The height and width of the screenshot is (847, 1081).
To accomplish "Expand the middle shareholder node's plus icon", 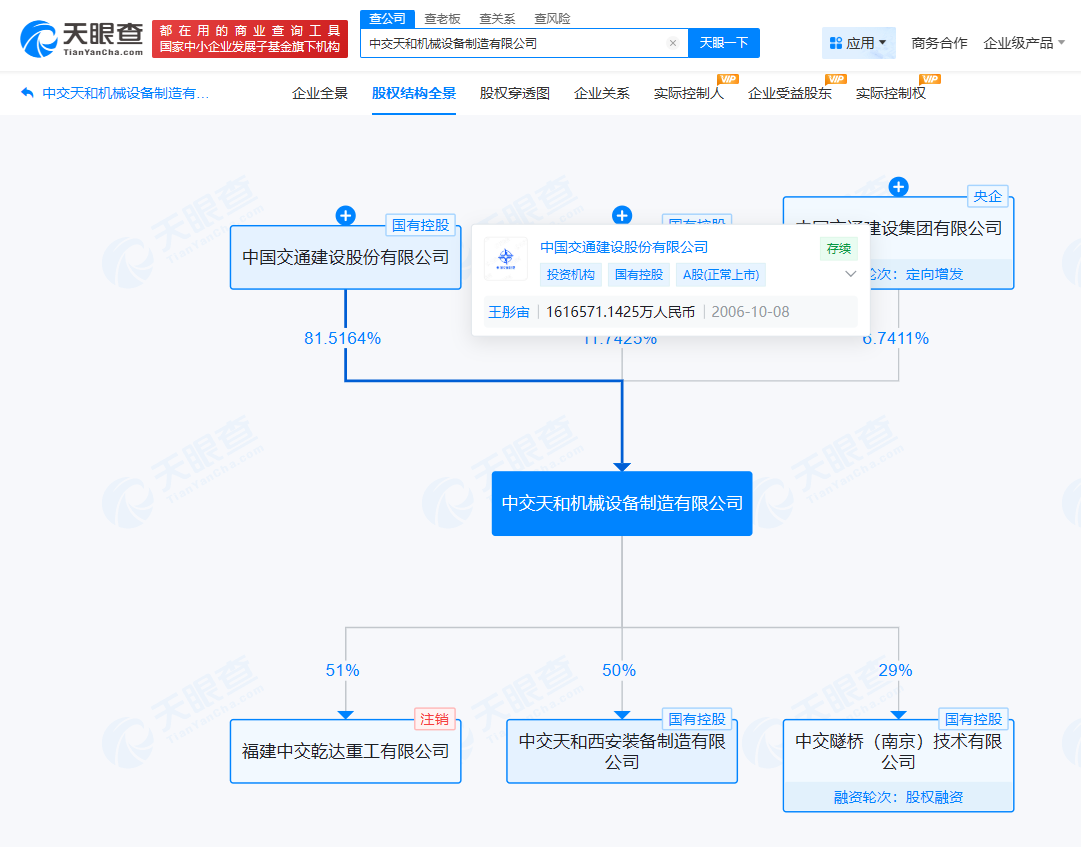I will point(622,215).
